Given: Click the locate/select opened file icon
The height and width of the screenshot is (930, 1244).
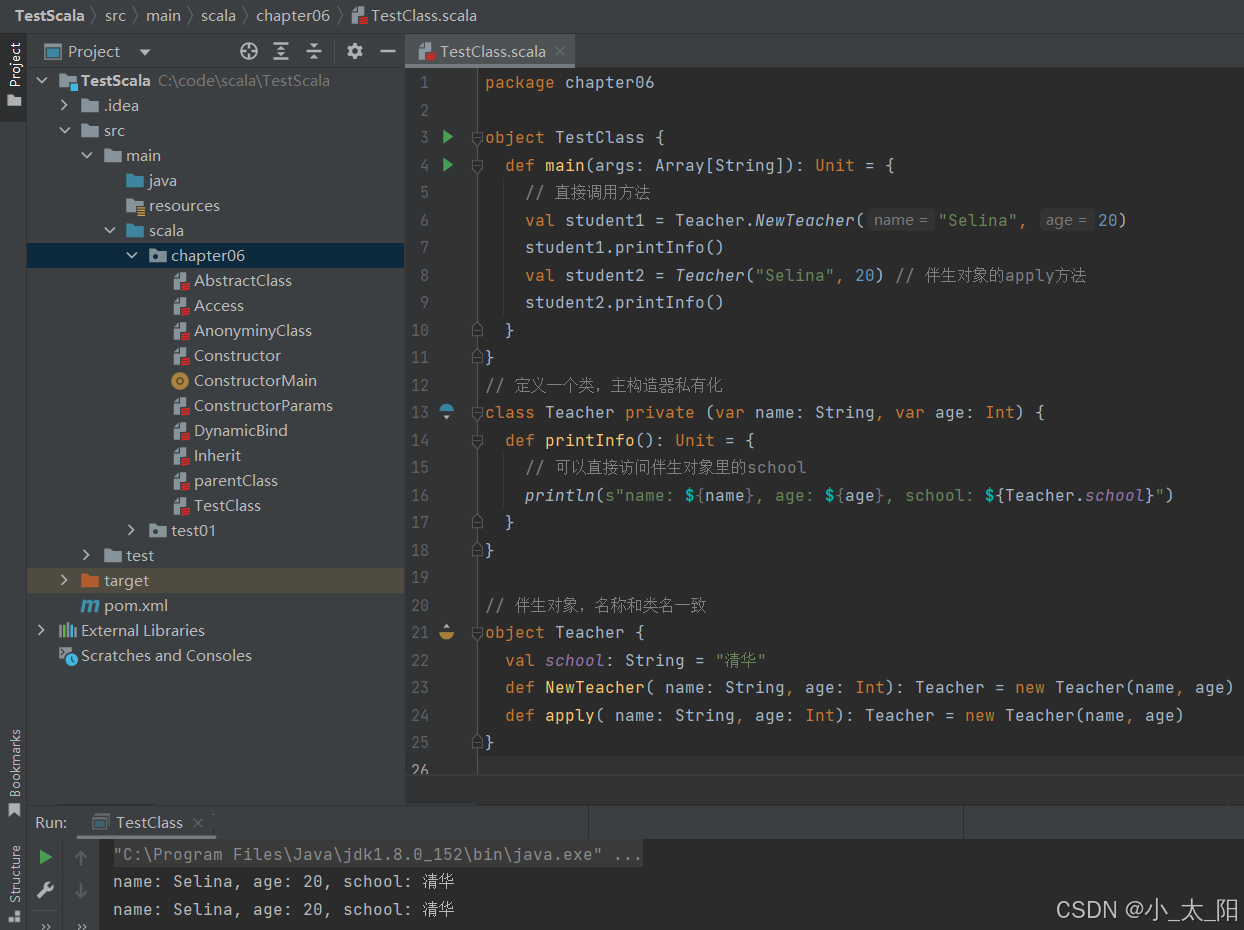Looking at the screenshot, I should pyautogui.click(x=249, y=51).
